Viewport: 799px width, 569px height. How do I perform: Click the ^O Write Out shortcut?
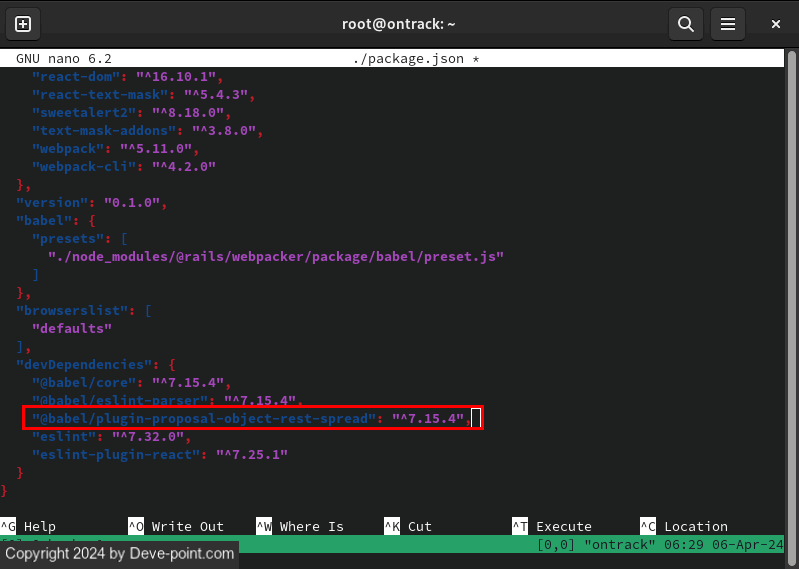point(176,526)
